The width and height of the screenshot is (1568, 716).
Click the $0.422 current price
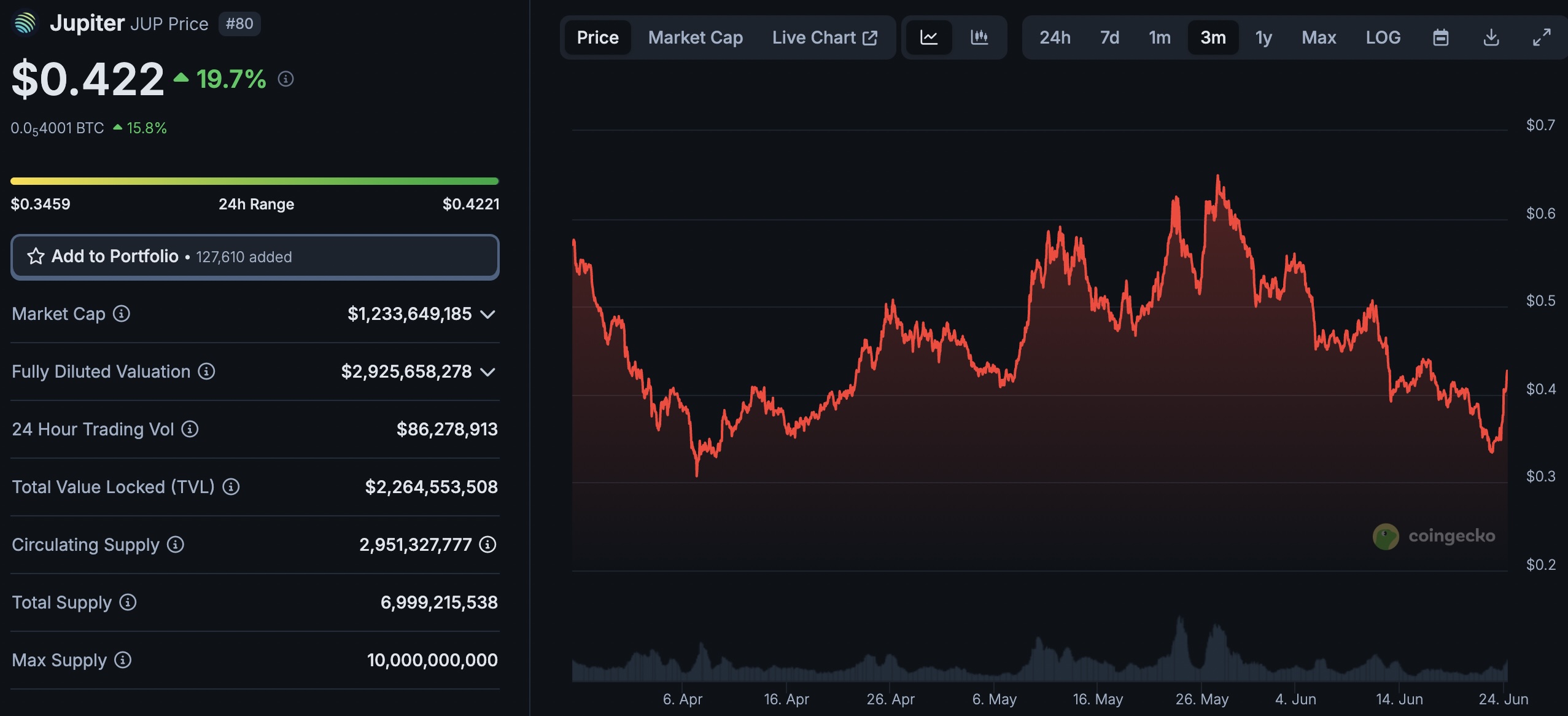click(x=88, y=79)
